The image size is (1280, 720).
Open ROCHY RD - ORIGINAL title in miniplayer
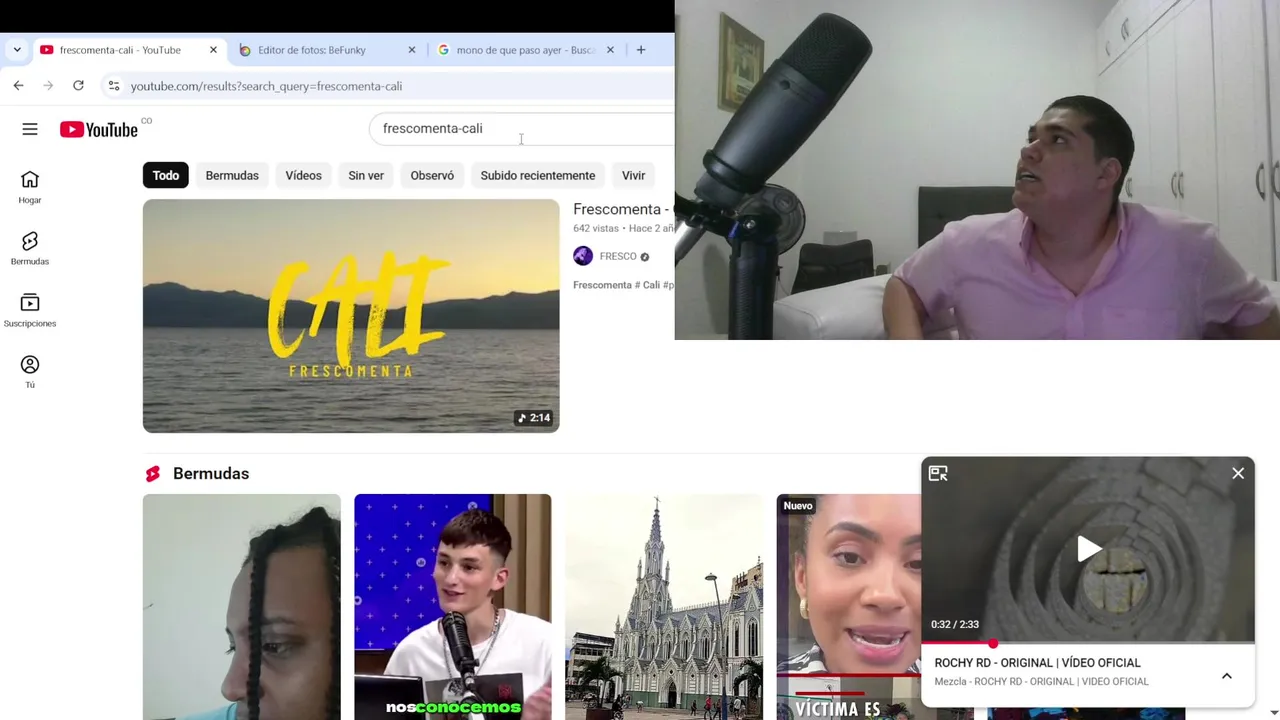click(x=1037, y=663)
